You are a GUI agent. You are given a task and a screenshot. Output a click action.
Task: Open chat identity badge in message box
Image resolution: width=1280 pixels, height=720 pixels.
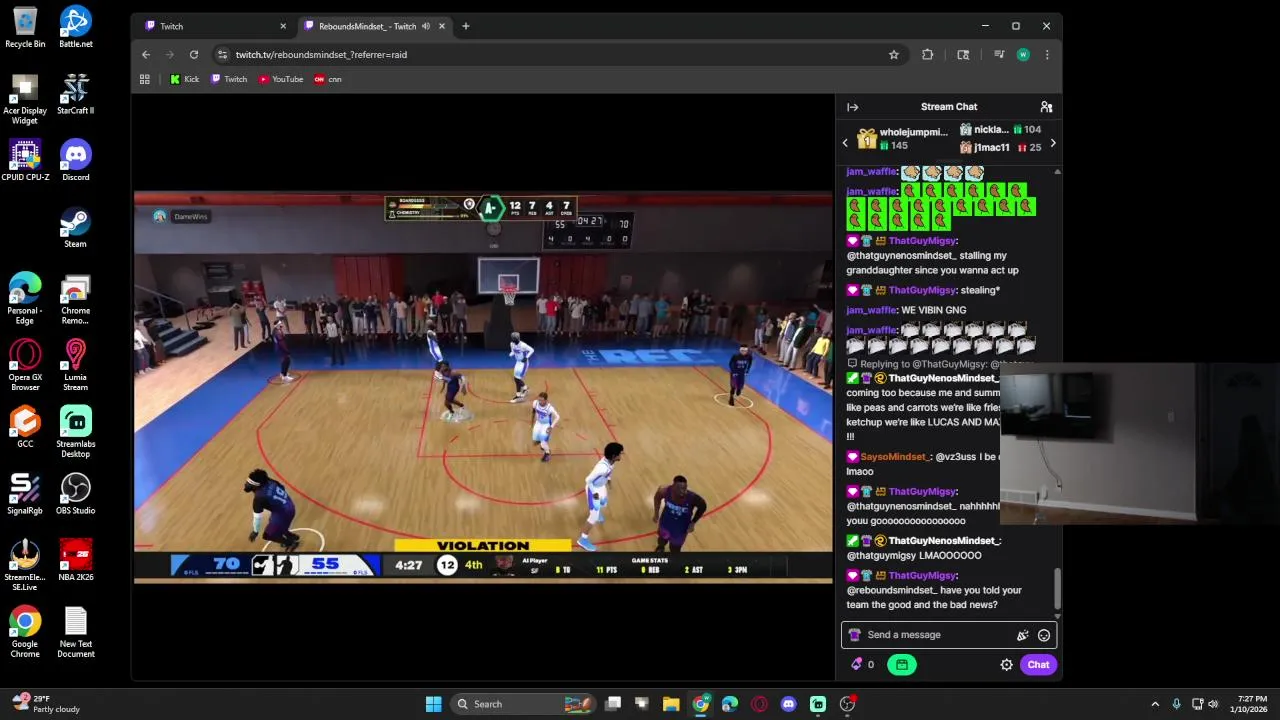point(854,635)
